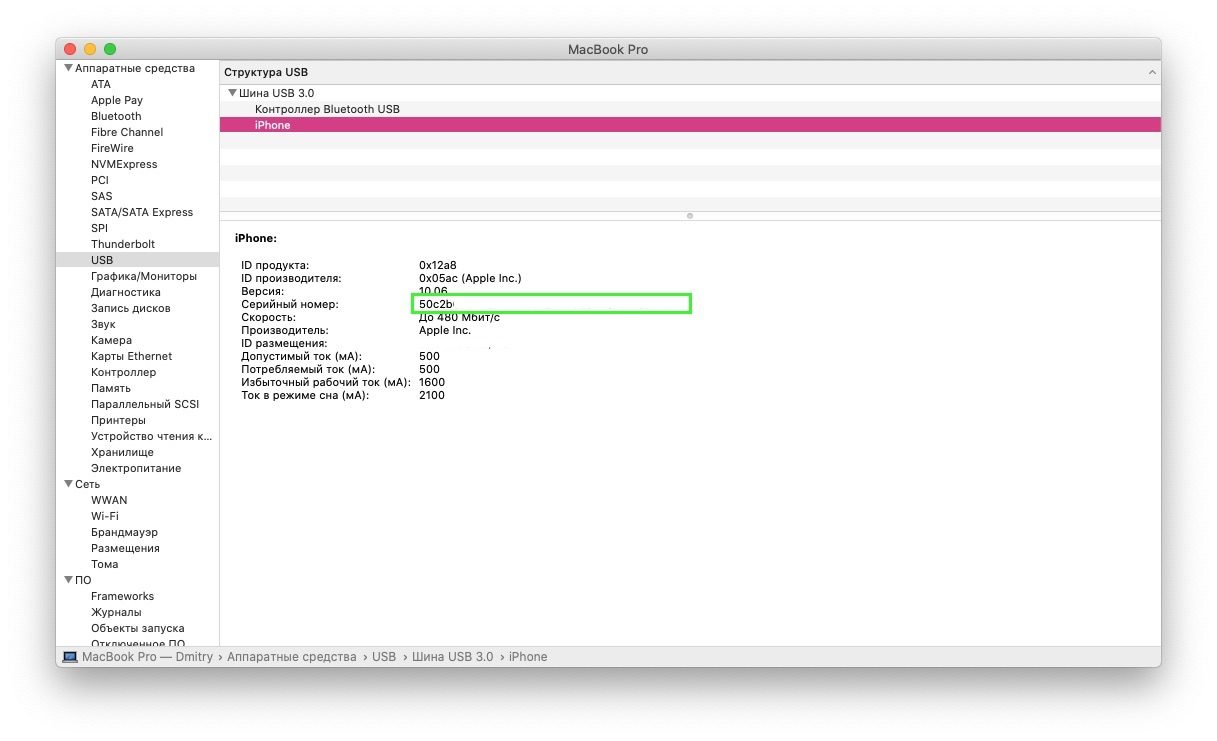This screenshot has height=741, width=1217.
Task: Click the Ток в режиме сна value 2100
Action: [x=432, y=395]
